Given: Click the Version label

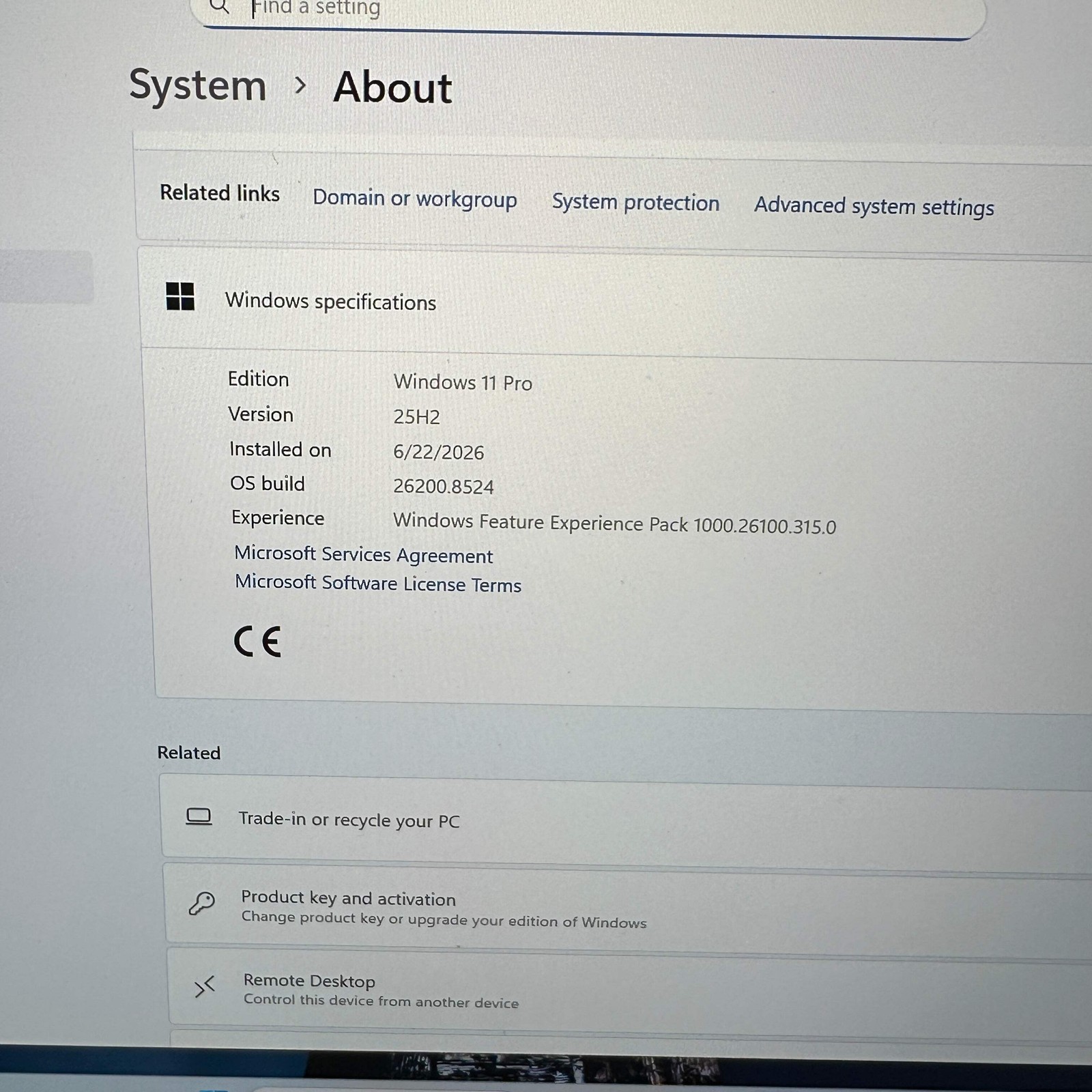Looking at the screenshot, I should 261,414.
